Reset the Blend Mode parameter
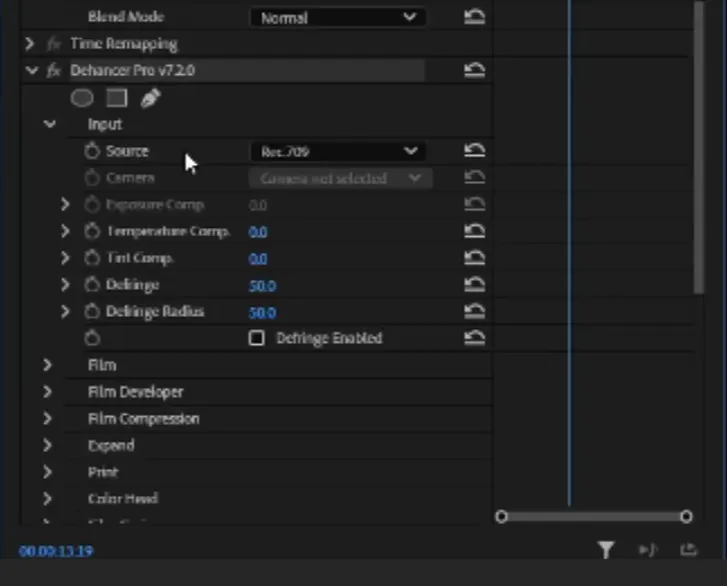727x586 pixels. pos(474,17)
